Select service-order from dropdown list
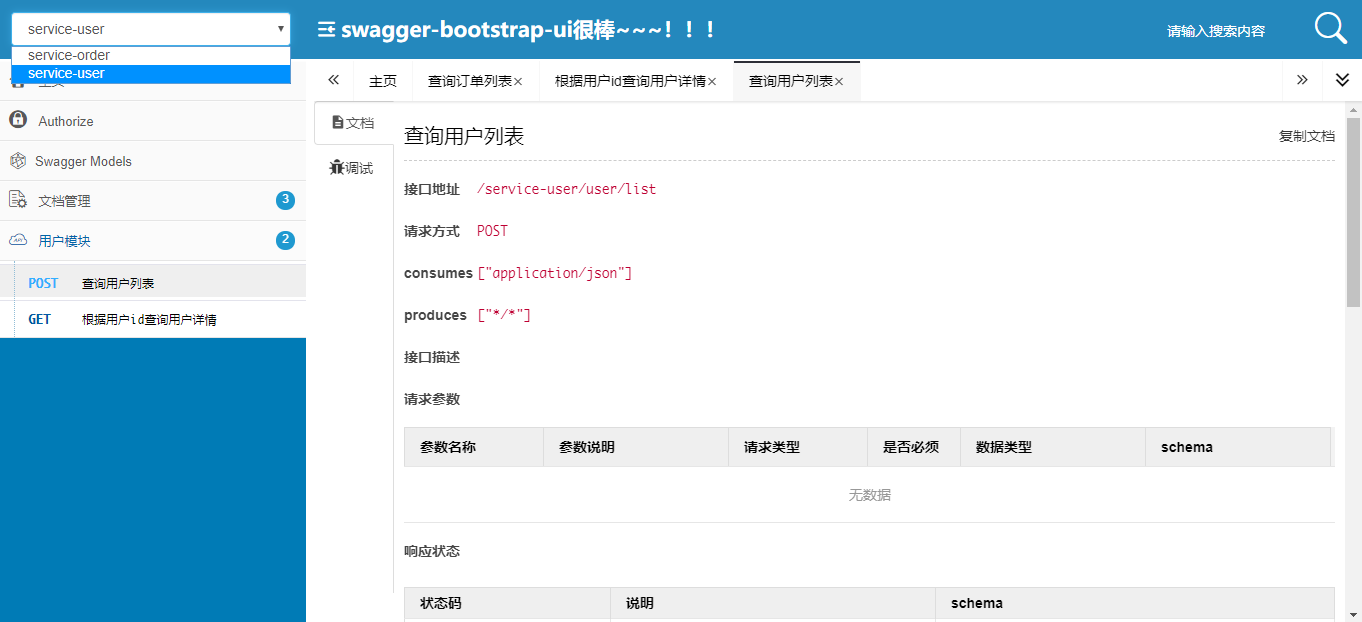Screen dimensions: 1362x622 [69, 56]
